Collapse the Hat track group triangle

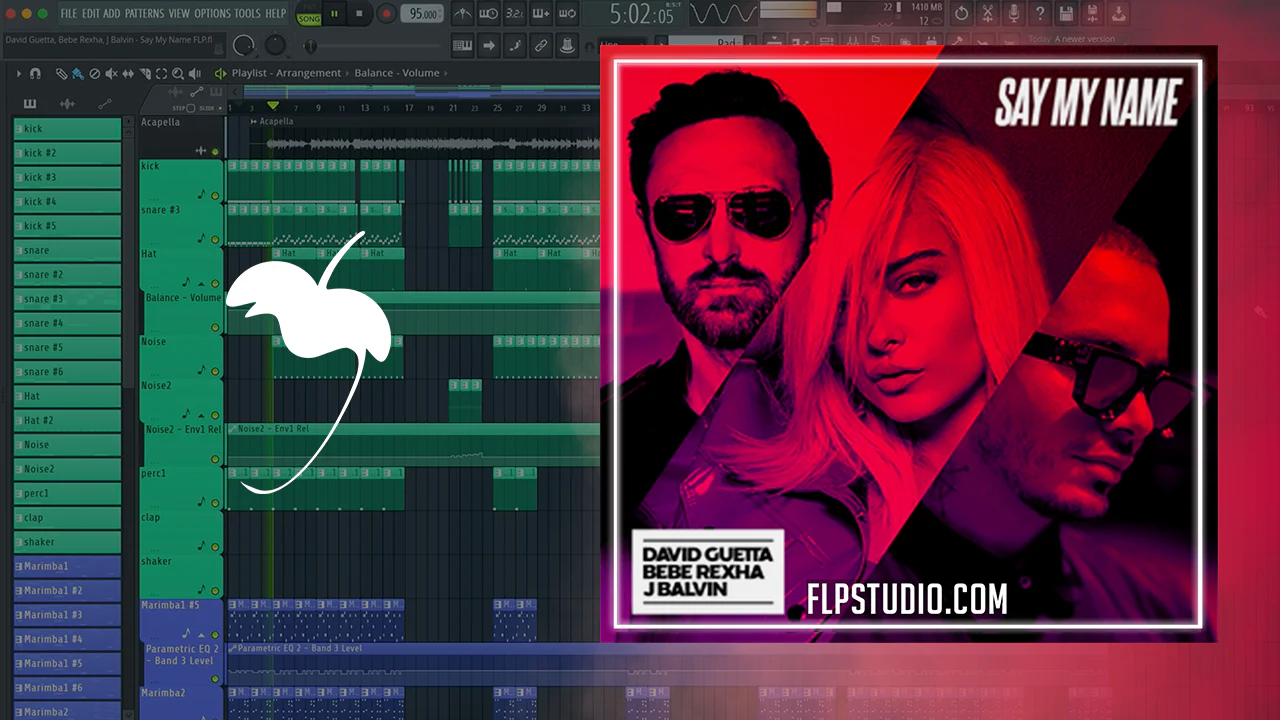pos(200,284)
